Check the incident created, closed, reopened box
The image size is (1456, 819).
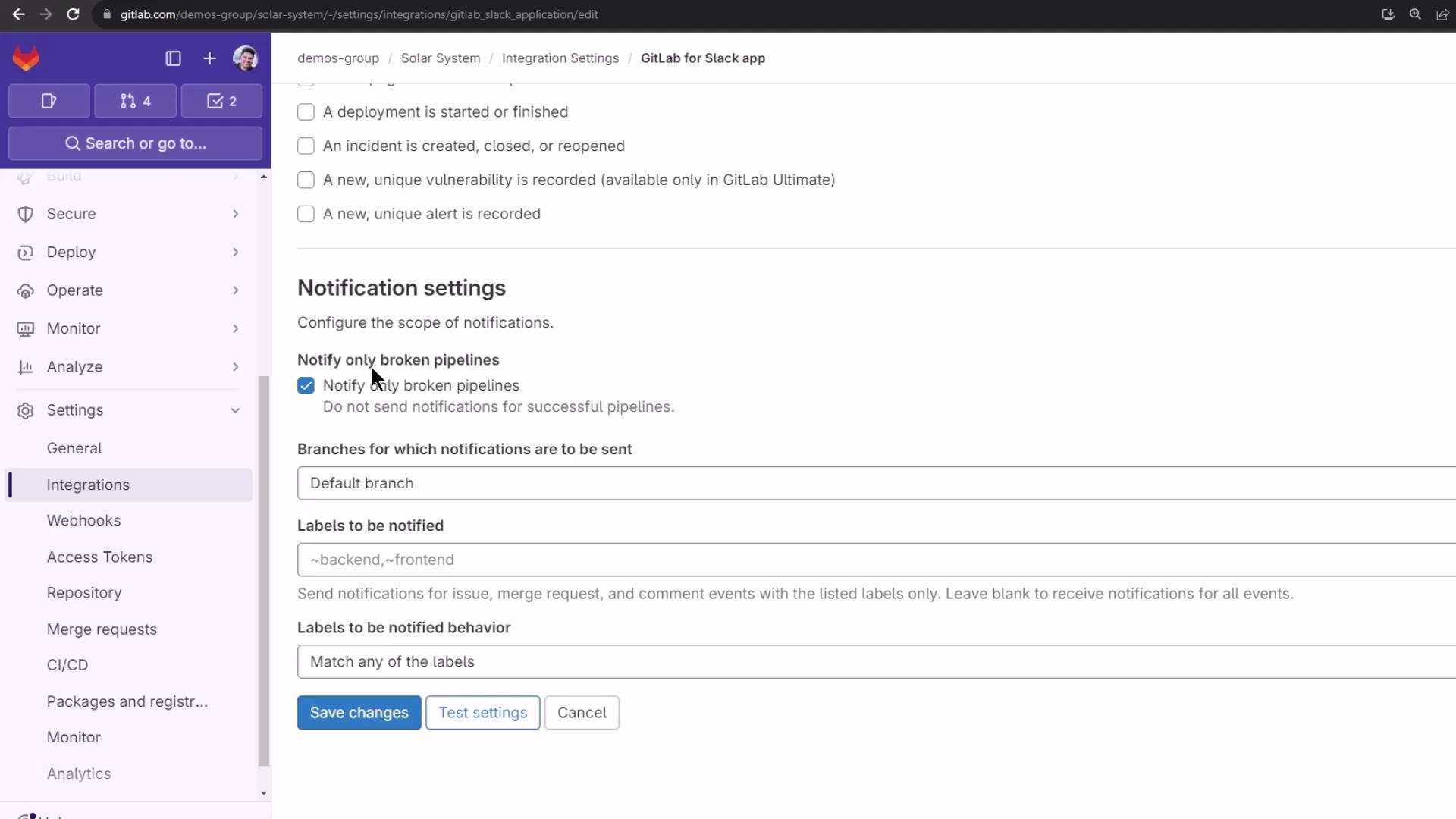click(x=306, y=146)
